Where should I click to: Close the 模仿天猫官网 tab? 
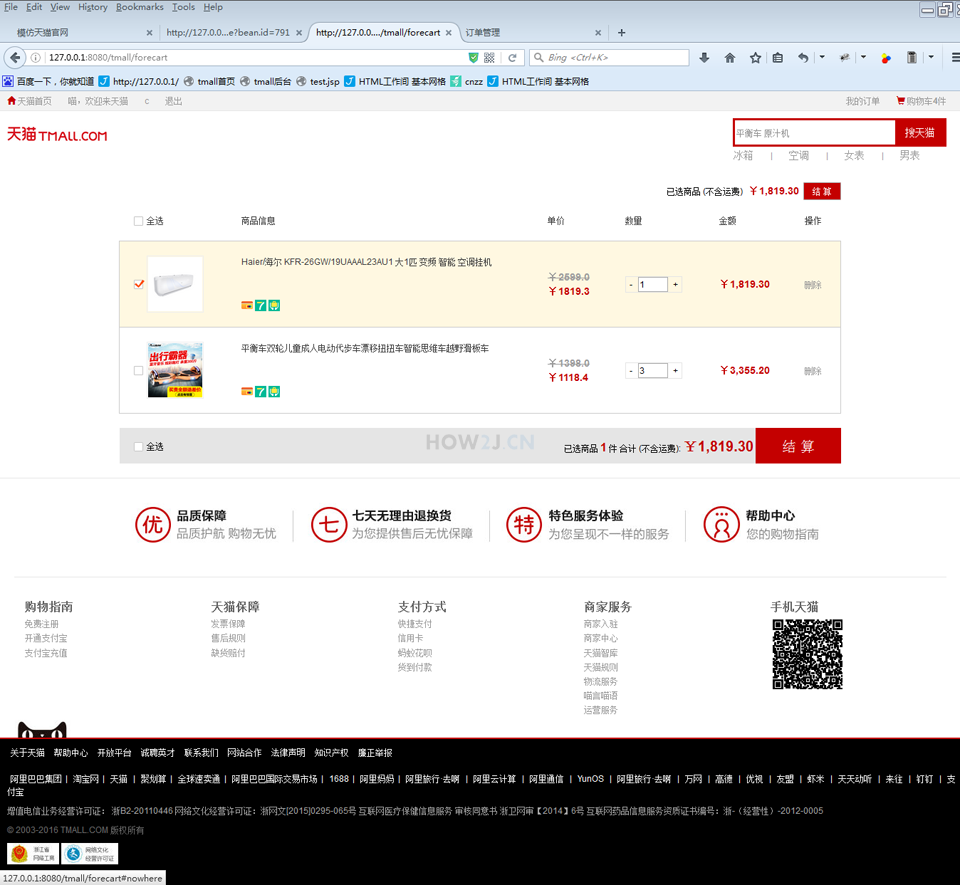(149, 33)
